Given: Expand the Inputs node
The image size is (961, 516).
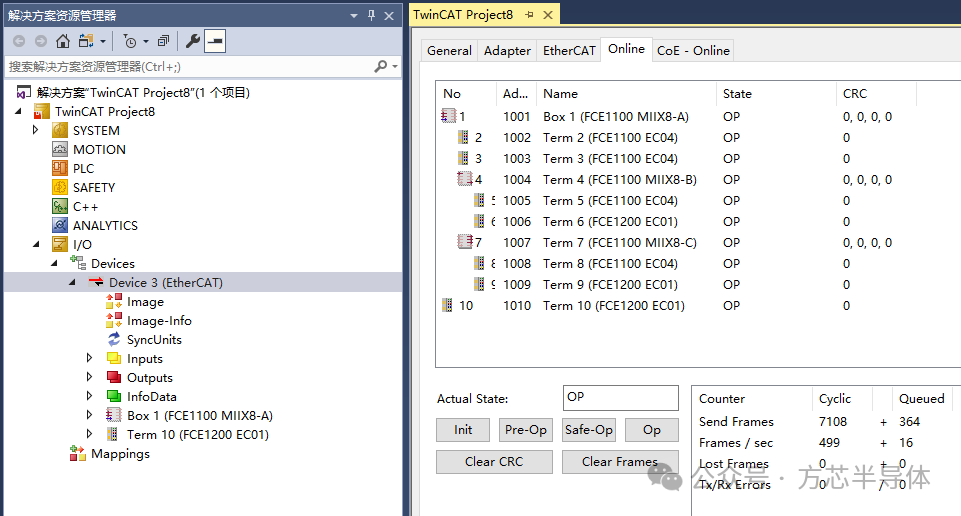Looking at the screenshot, I should pyautogui.click(x=89, y=358).
